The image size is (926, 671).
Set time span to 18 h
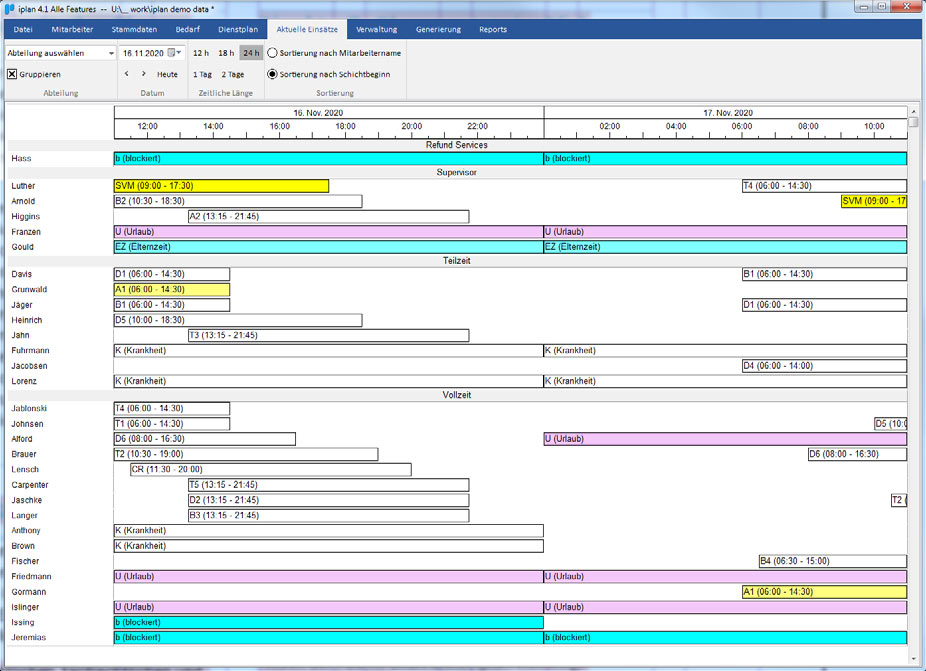pyautogui.click(x=226, y=53)
